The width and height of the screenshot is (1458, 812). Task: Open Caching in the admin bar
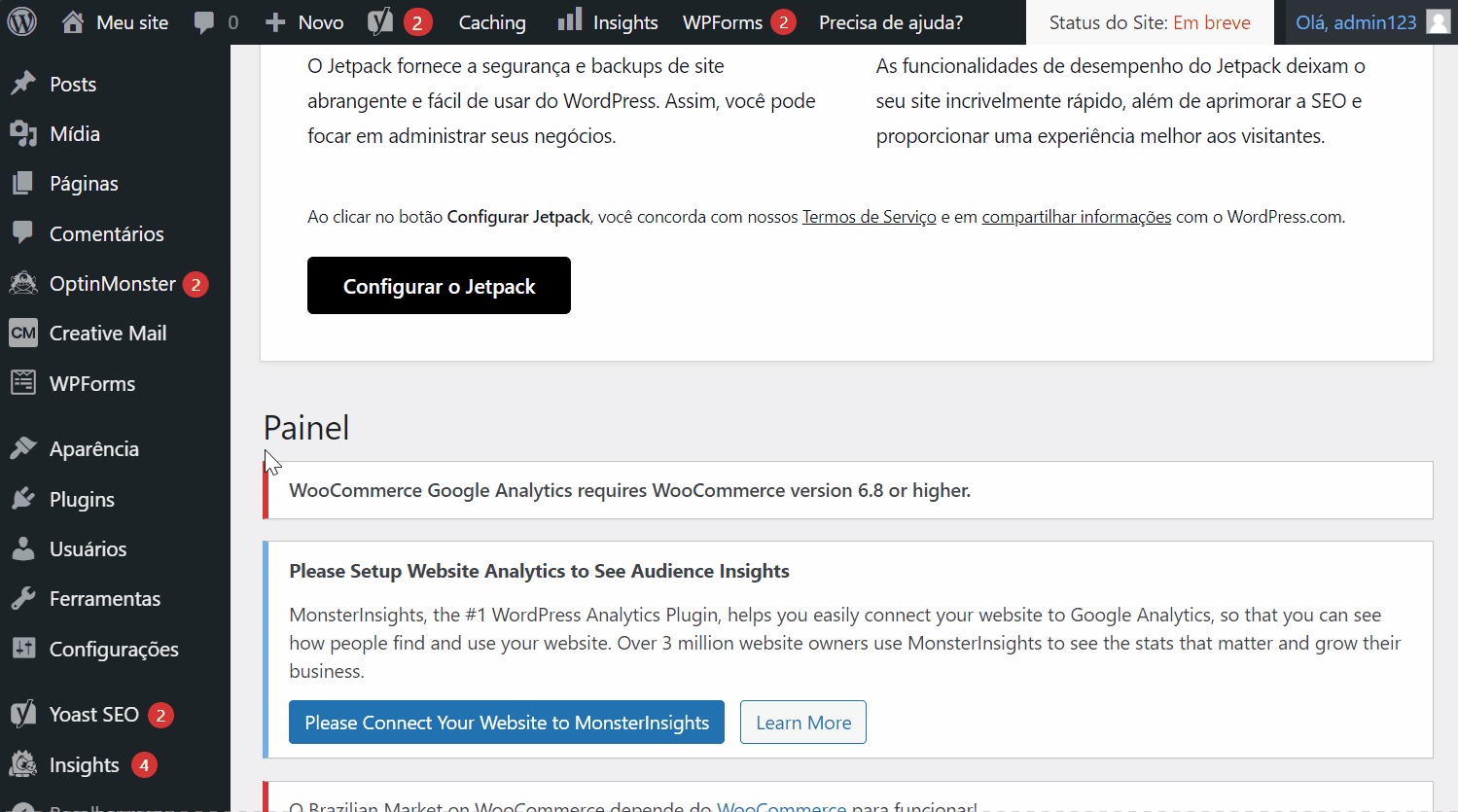point(492,22)
